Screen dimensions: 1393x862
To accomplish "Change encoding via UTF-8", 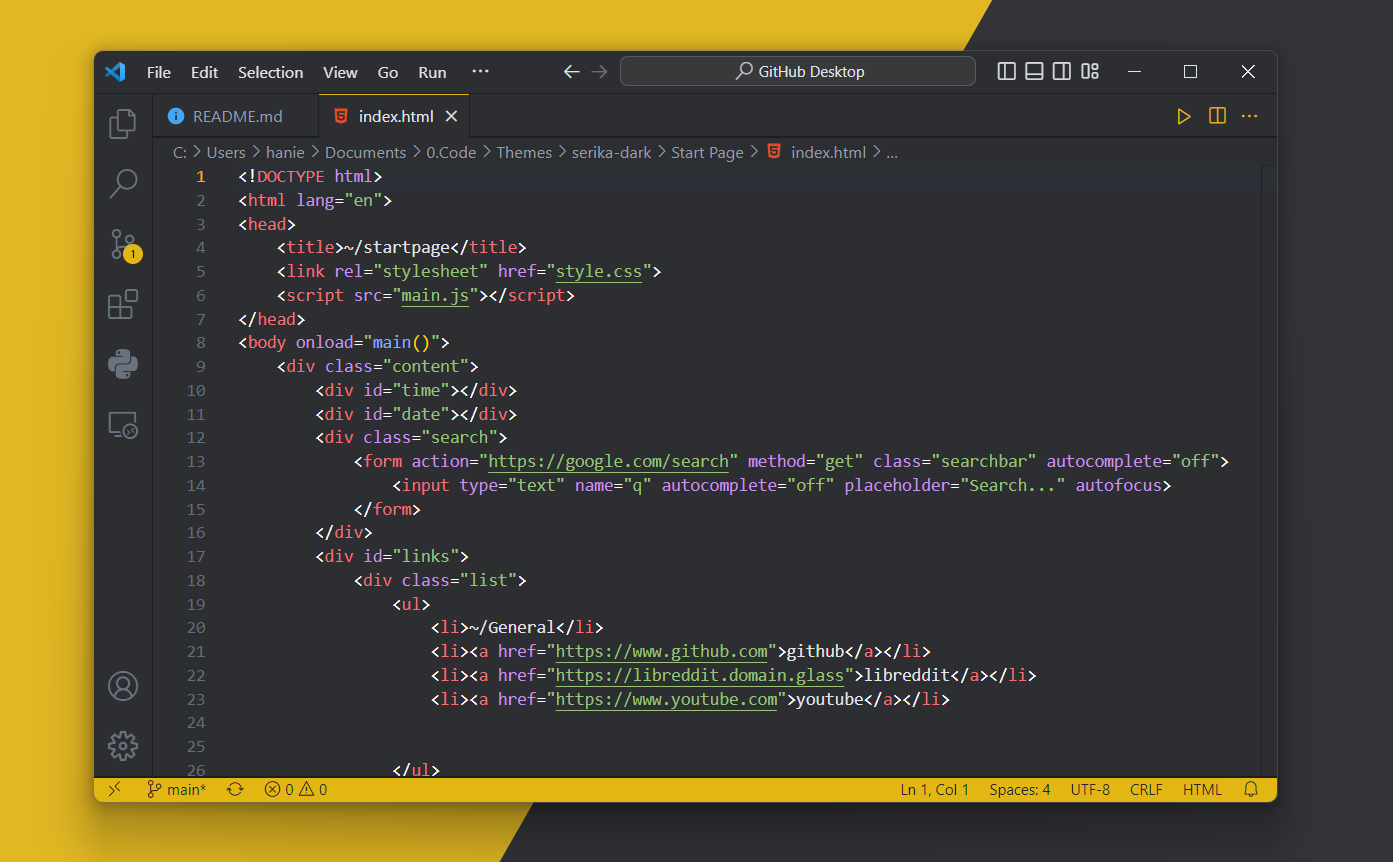I will [1090, 789].
